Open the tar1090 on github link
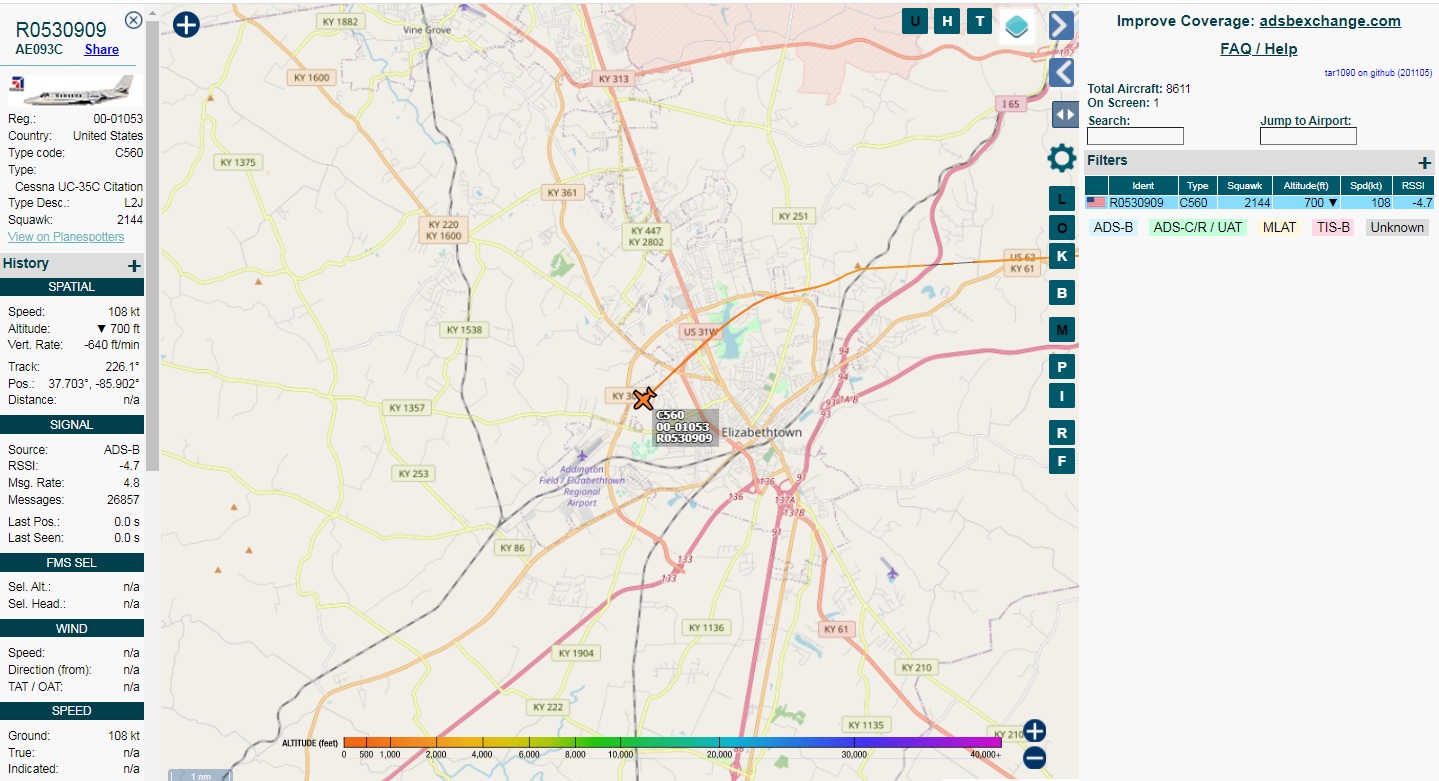The width and height of the screenshot is (1439, 781). [1378, 73]
